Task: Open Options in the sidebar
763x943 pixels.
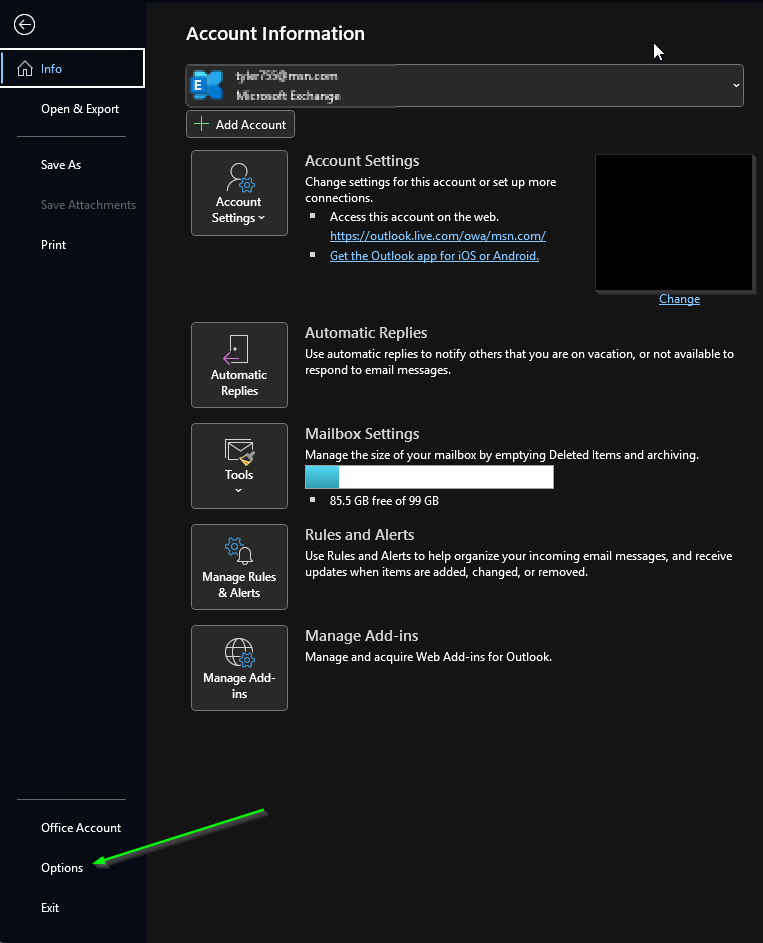Action: point(62,868)
